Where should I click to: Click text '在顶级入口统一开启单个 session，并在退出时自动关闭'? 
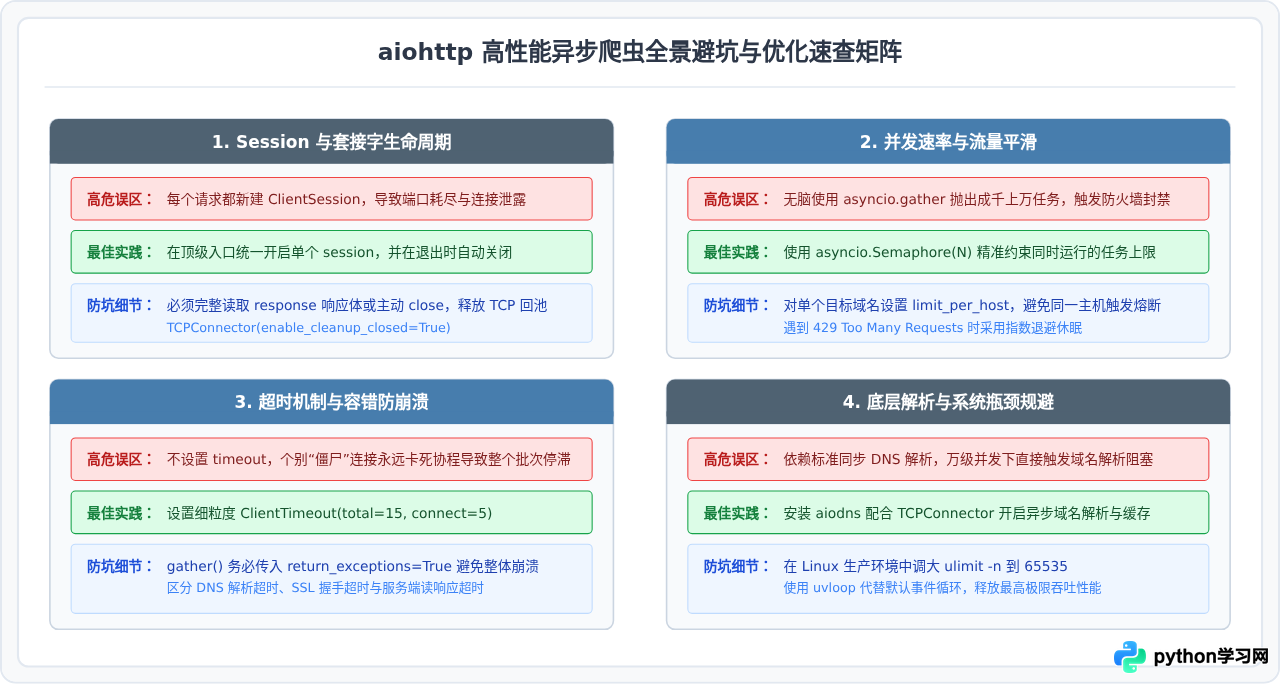tap(339, 252)
